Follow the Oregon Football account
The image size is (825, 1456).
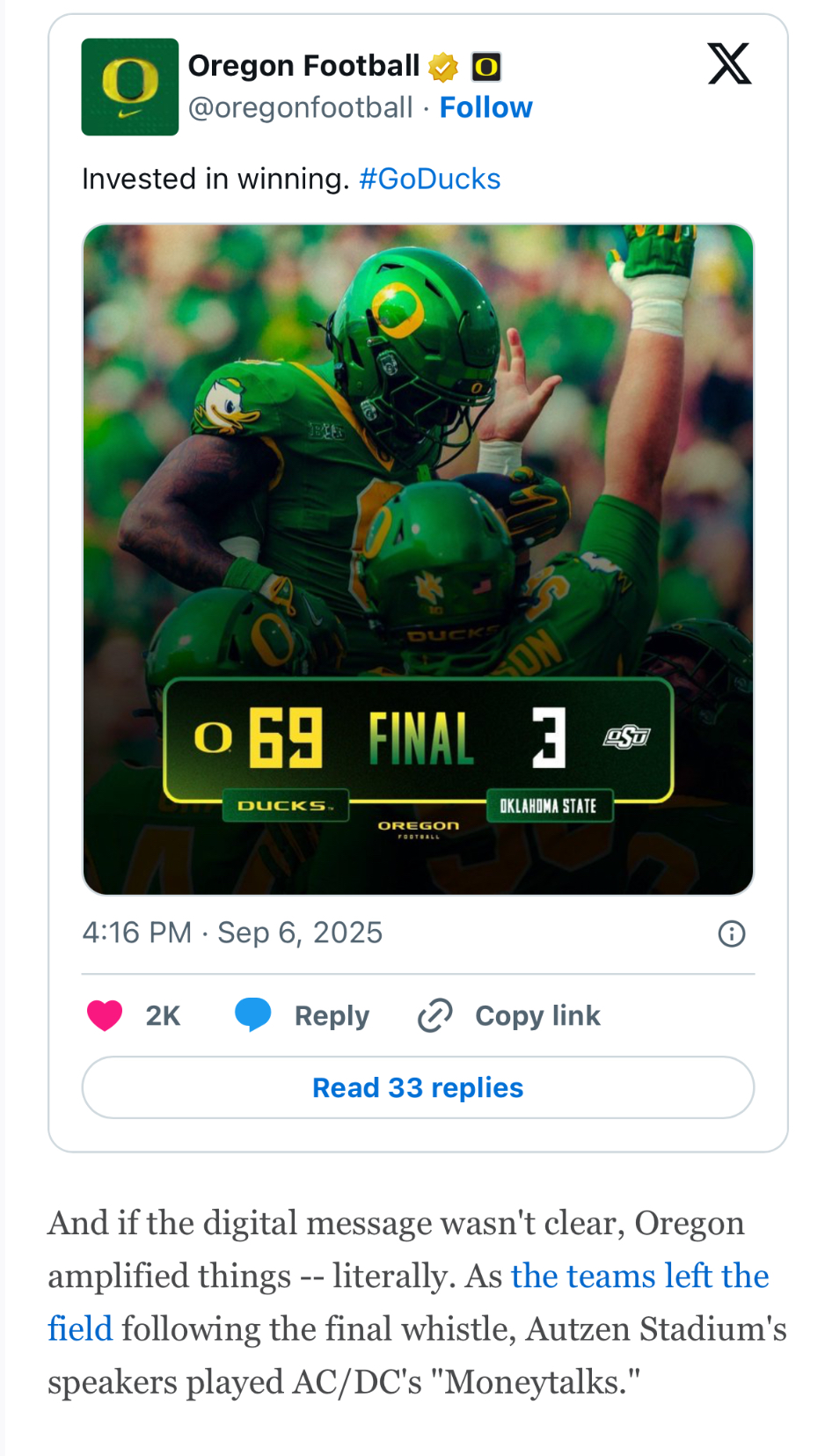[x=486, y=107]
